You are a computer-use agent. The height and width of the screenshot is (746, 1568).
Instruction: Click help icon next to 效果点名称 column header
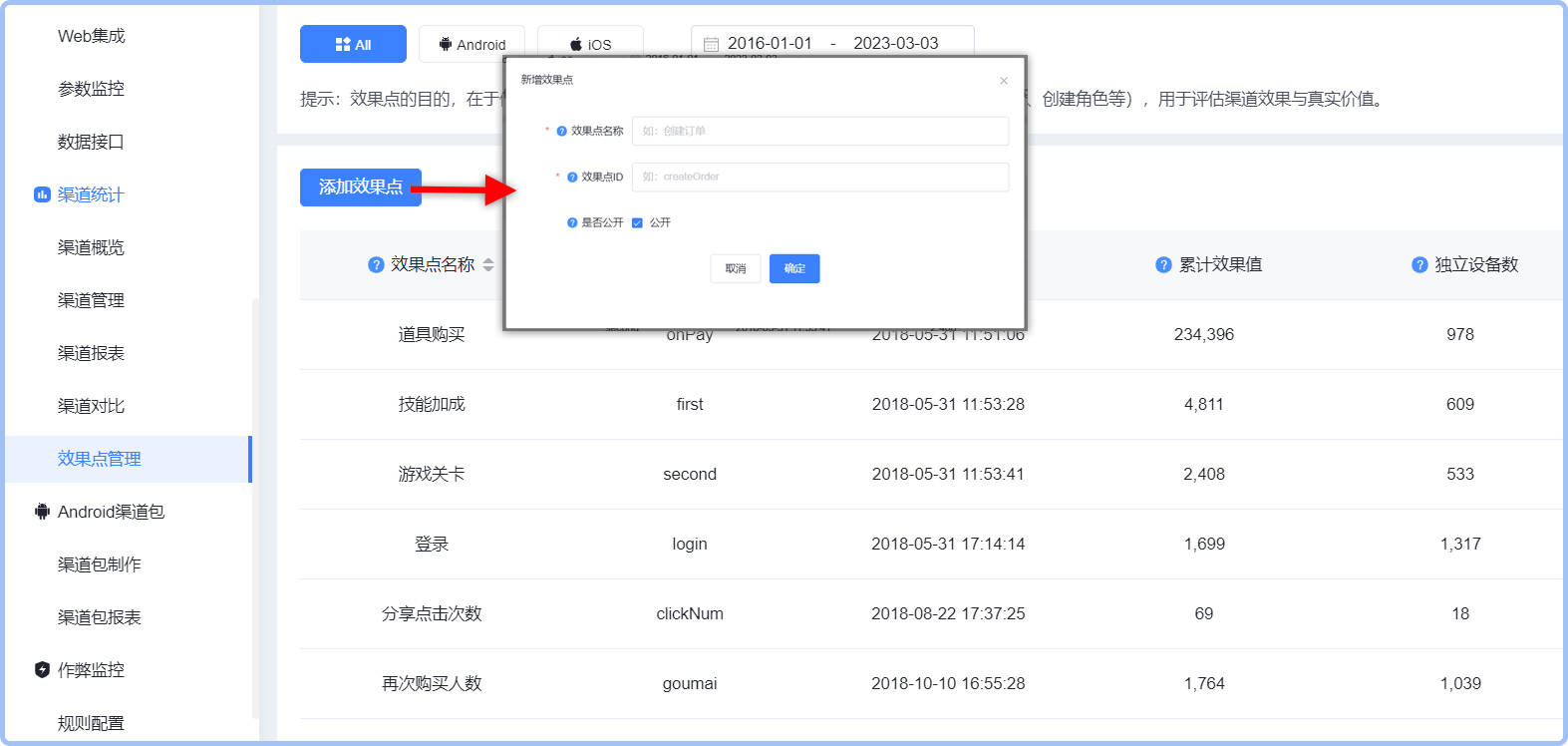click(x=376, y=264)
